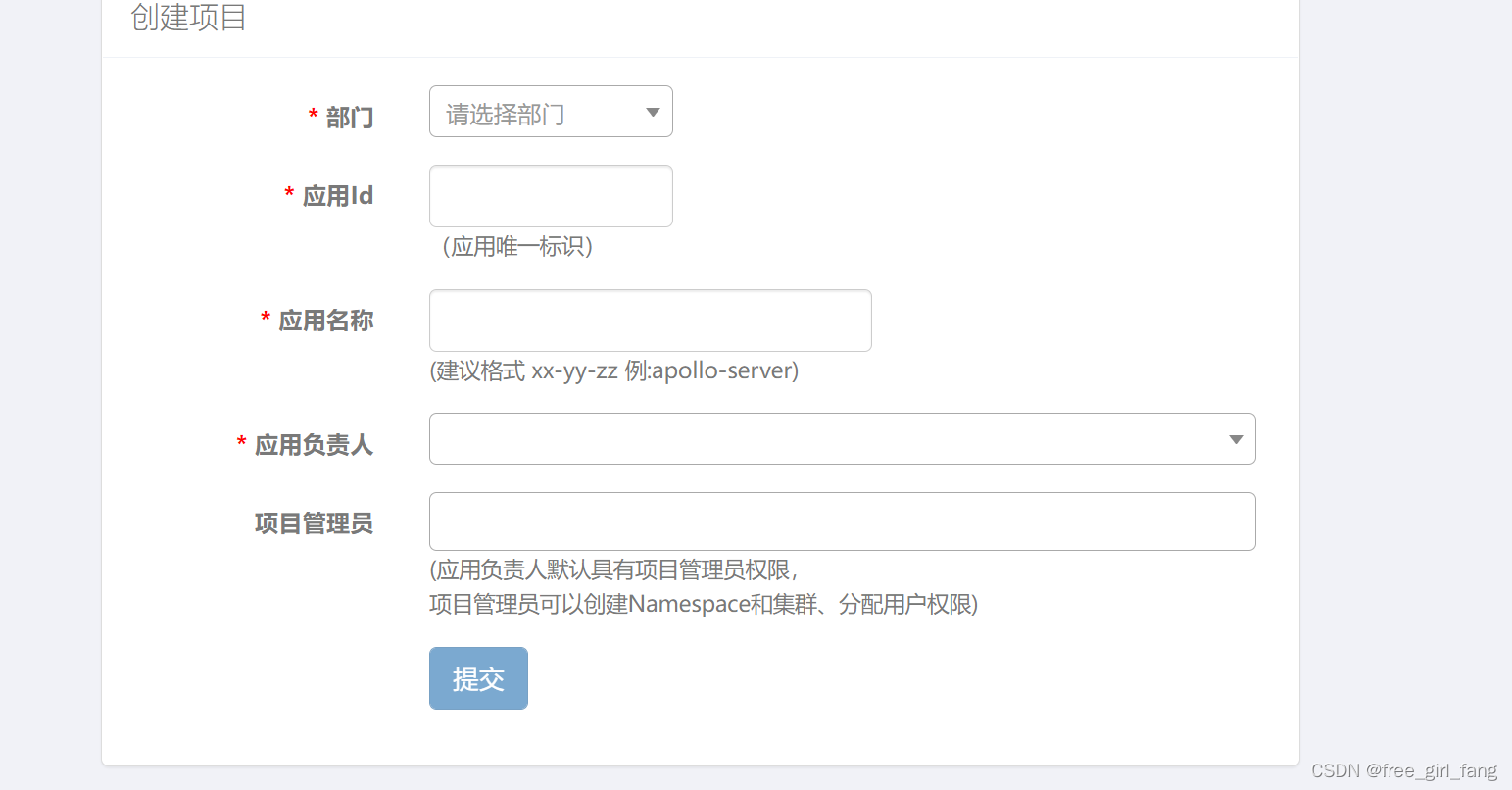The width and height of the screenshot is (1512, 790).
Task: Click the 应用负责人默认具有项目管理员权限 note
Action: (613, 569)
